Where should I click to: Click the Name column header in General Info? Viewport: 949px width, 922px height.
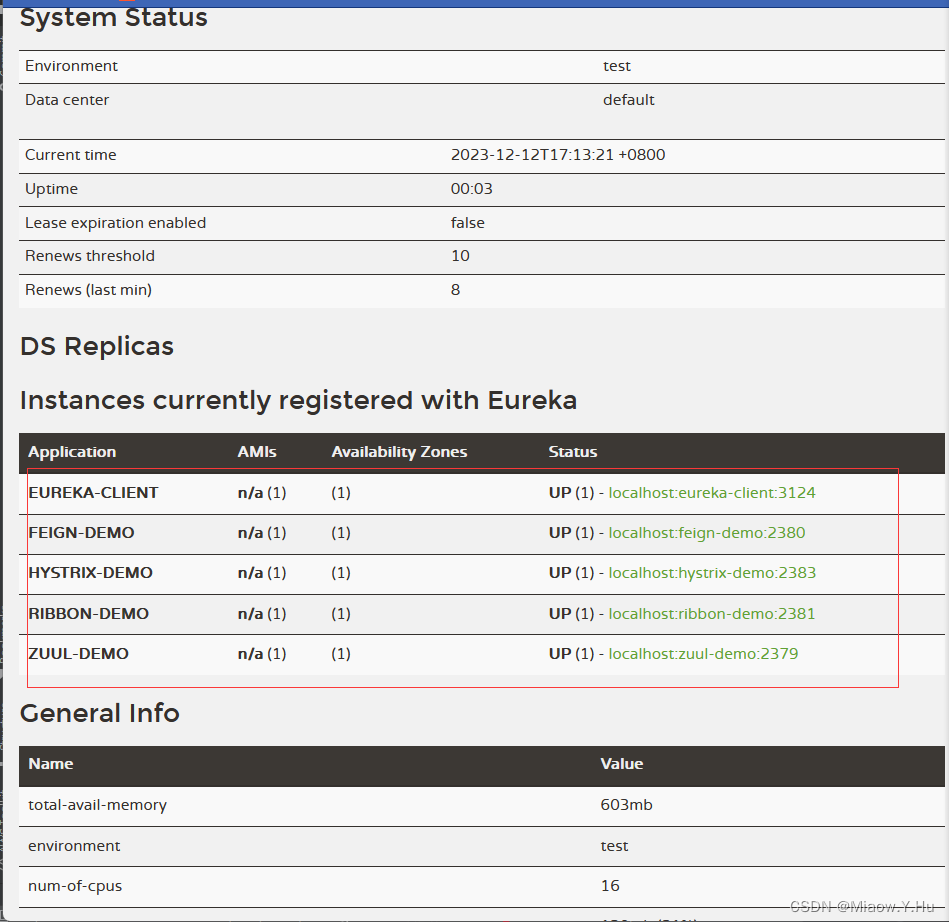[51, 764]
